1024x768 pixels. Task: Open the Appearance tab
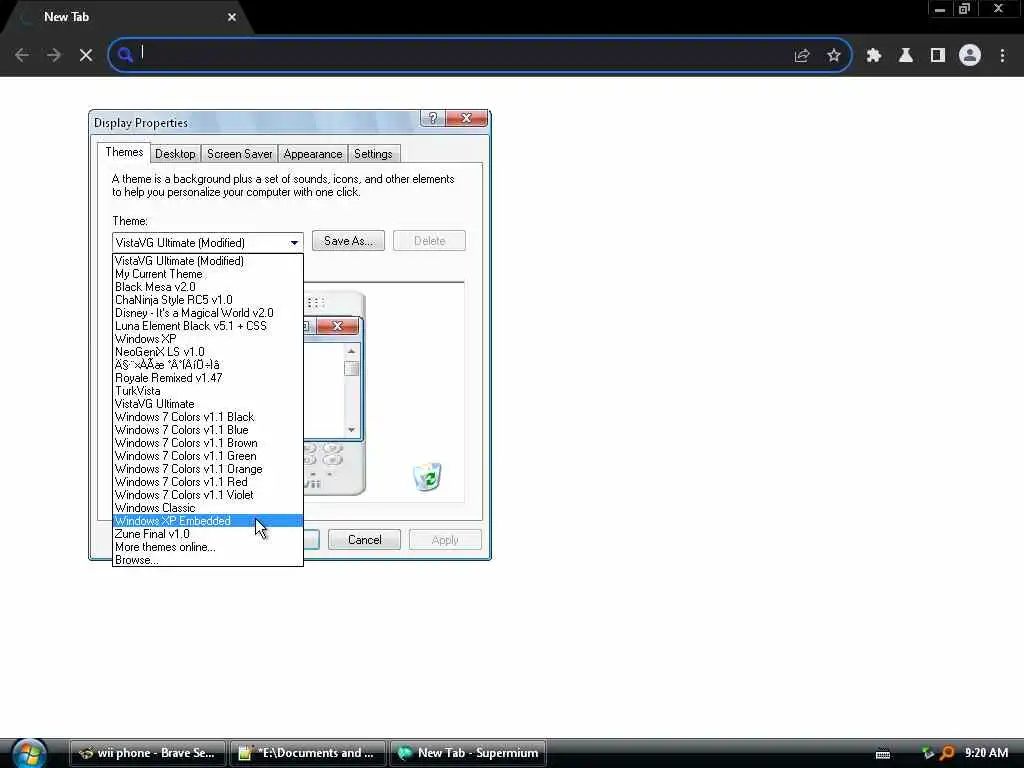pos(313,154)
